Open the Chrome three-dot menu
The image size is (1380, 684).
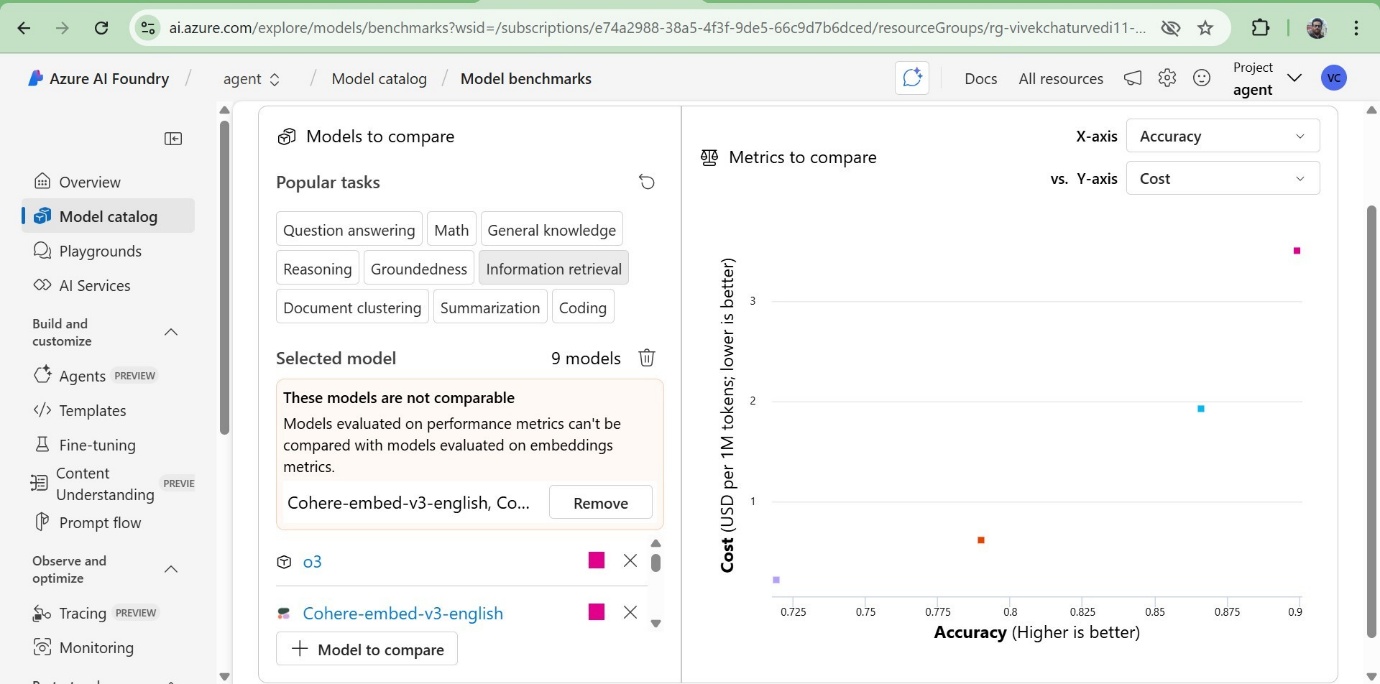[1356, 28]
